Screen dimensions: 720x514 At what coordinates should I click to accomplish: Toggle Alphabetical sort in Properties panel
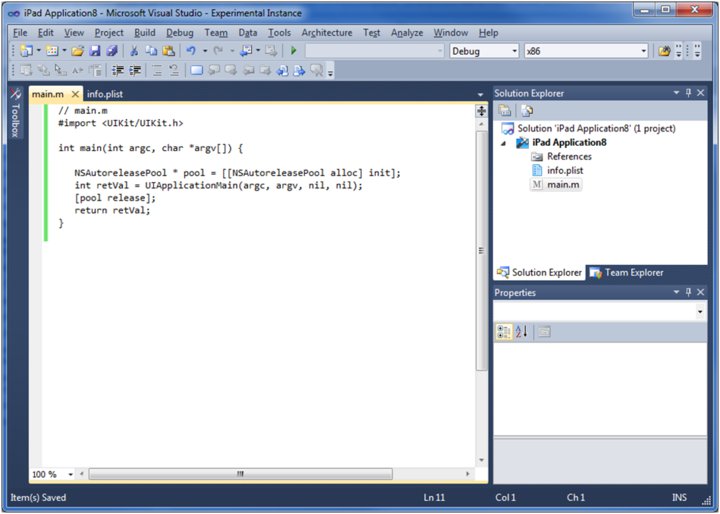(522, 332)
